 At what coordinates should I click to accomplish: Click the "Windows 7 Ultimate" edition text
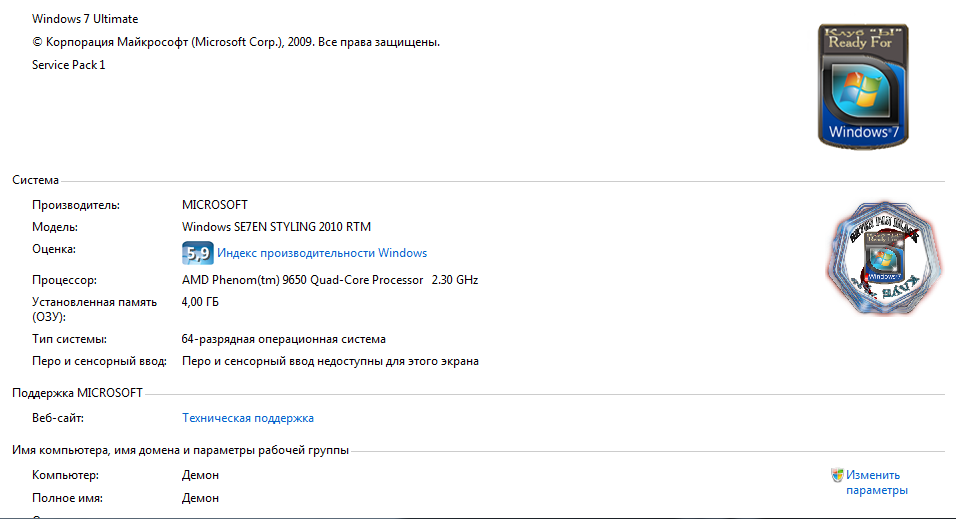click(x=85, y=19)
